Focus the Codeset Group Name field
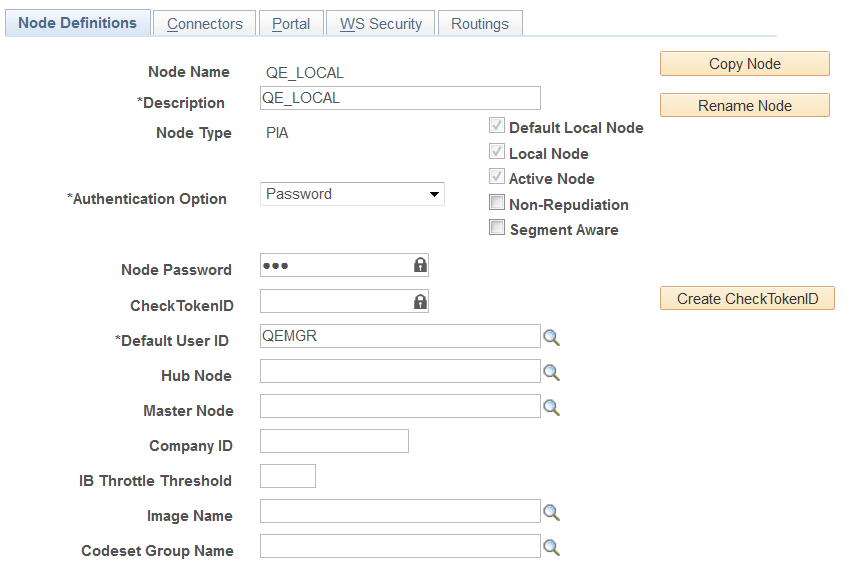 click(400, 546)
